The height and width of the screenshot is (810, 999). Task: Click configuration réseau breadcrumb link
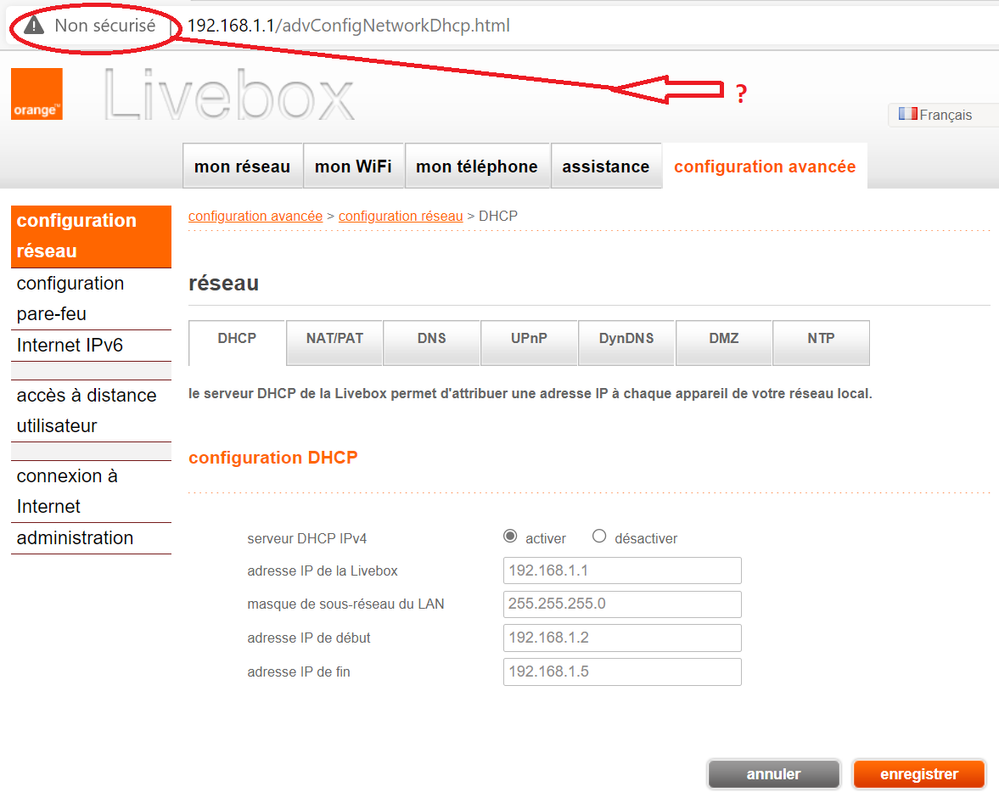point(401,216)
